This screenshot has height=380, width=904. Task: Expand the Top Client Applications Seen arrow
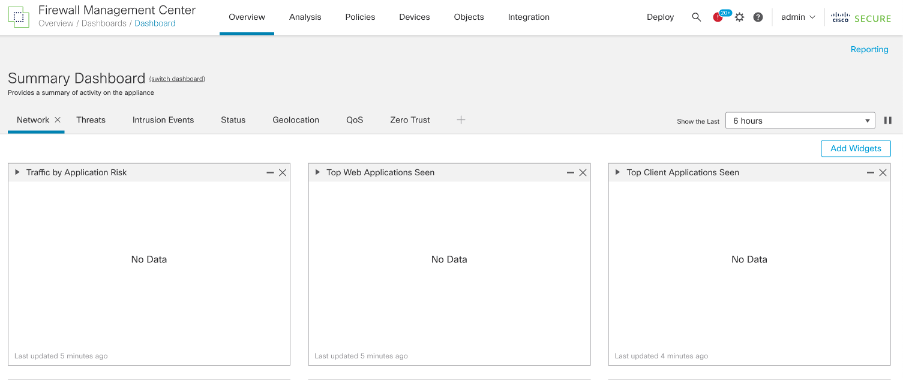[618, 172]
